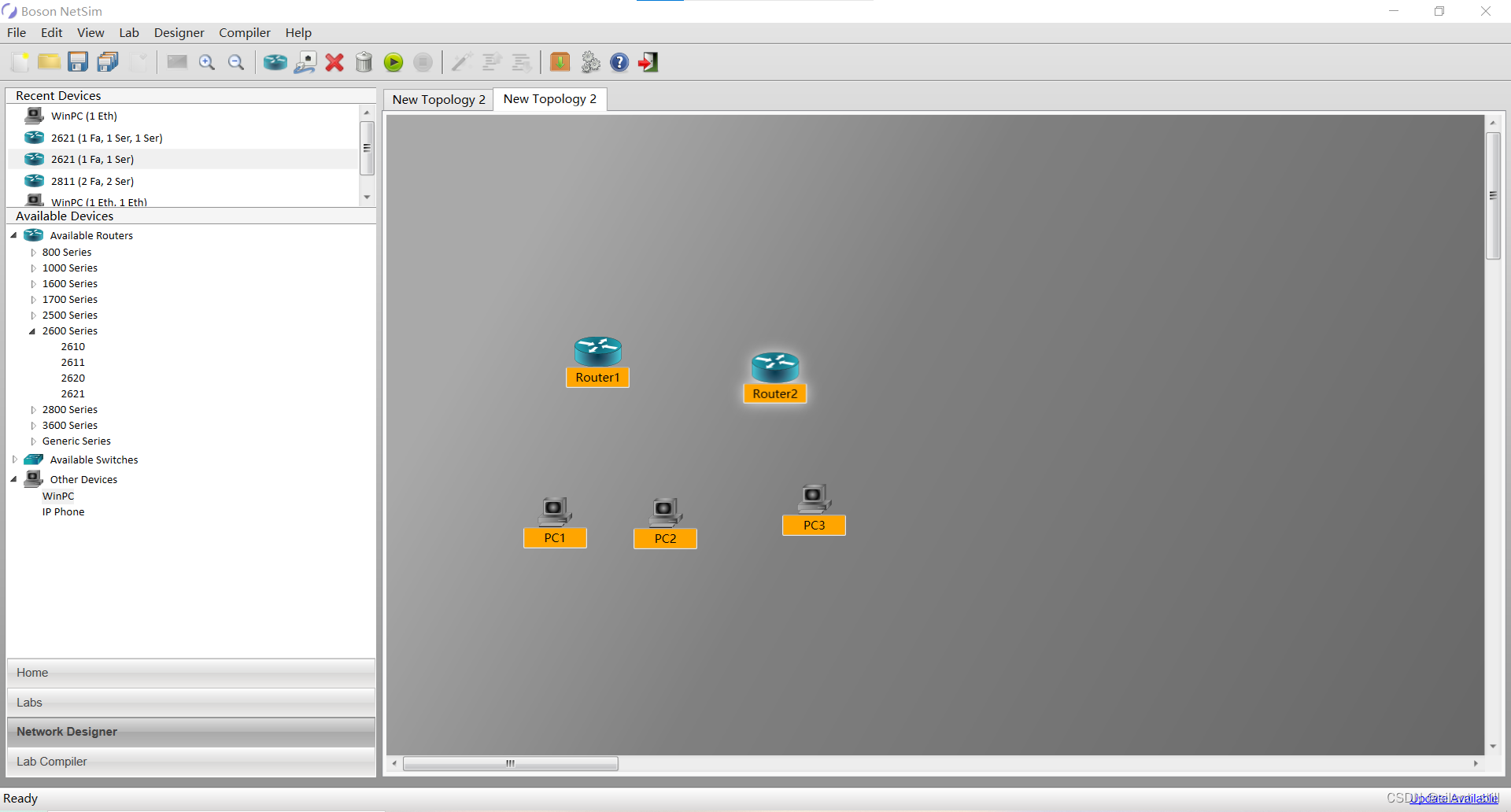Click the Save All multiple-disks icon
Image resolution: width=1511 pixels, height=812 pixels.
(108, 62)
